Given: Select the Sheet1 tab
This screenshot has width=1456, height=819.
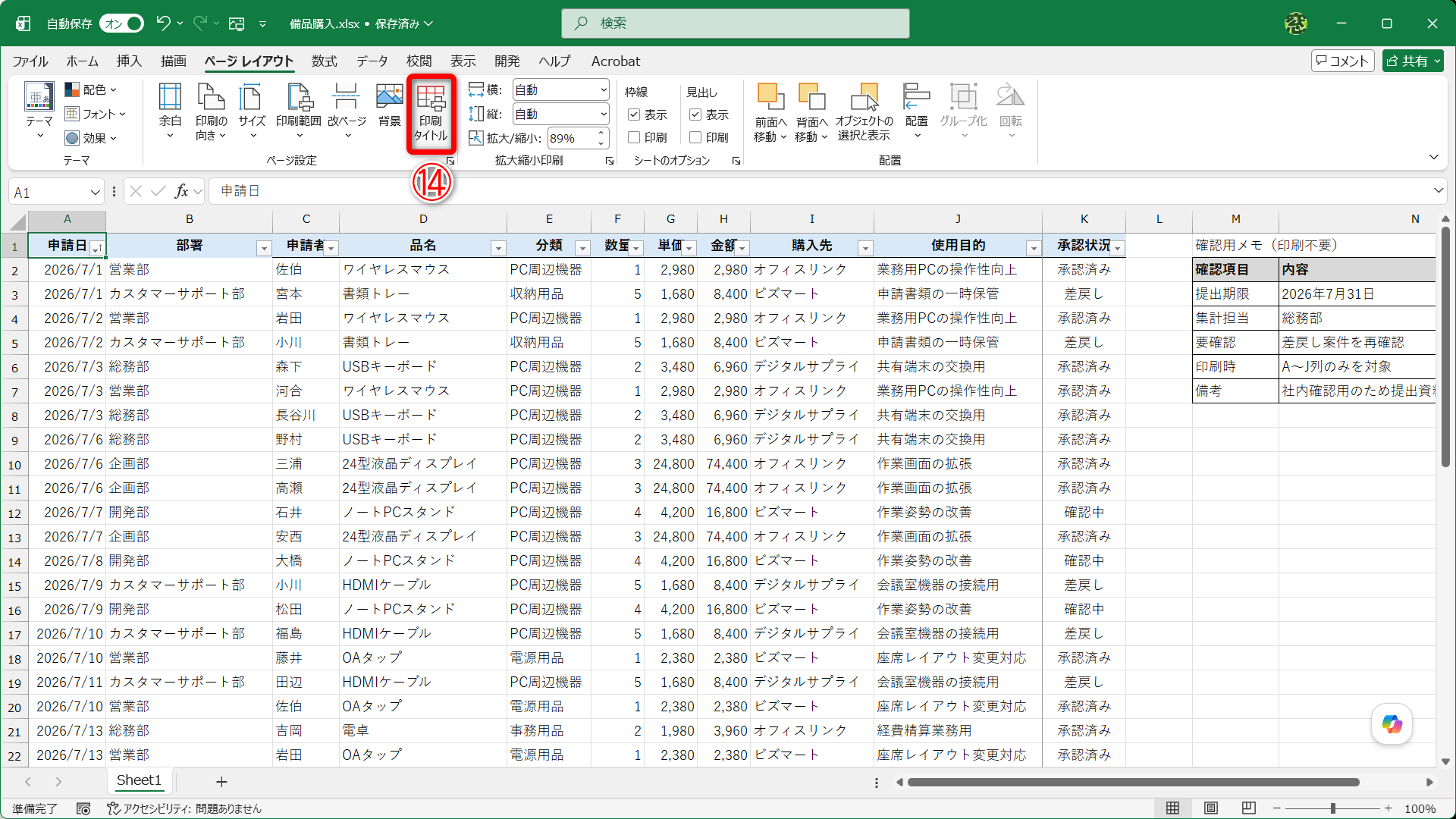Looking at the screenshot, I should point(139,780).
